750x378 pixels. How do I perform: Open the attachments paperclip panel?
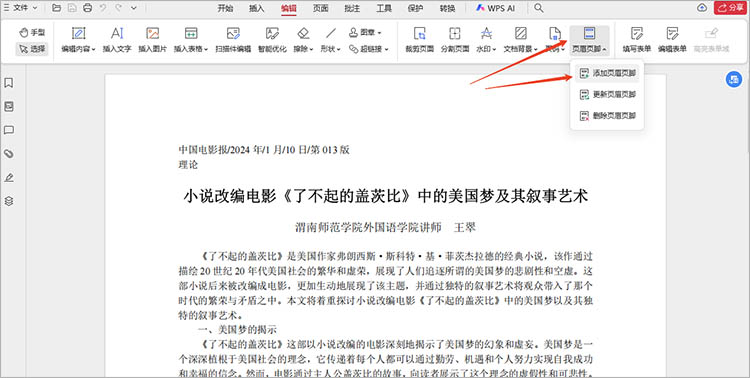pyautogui.click(x=9, y=154)
